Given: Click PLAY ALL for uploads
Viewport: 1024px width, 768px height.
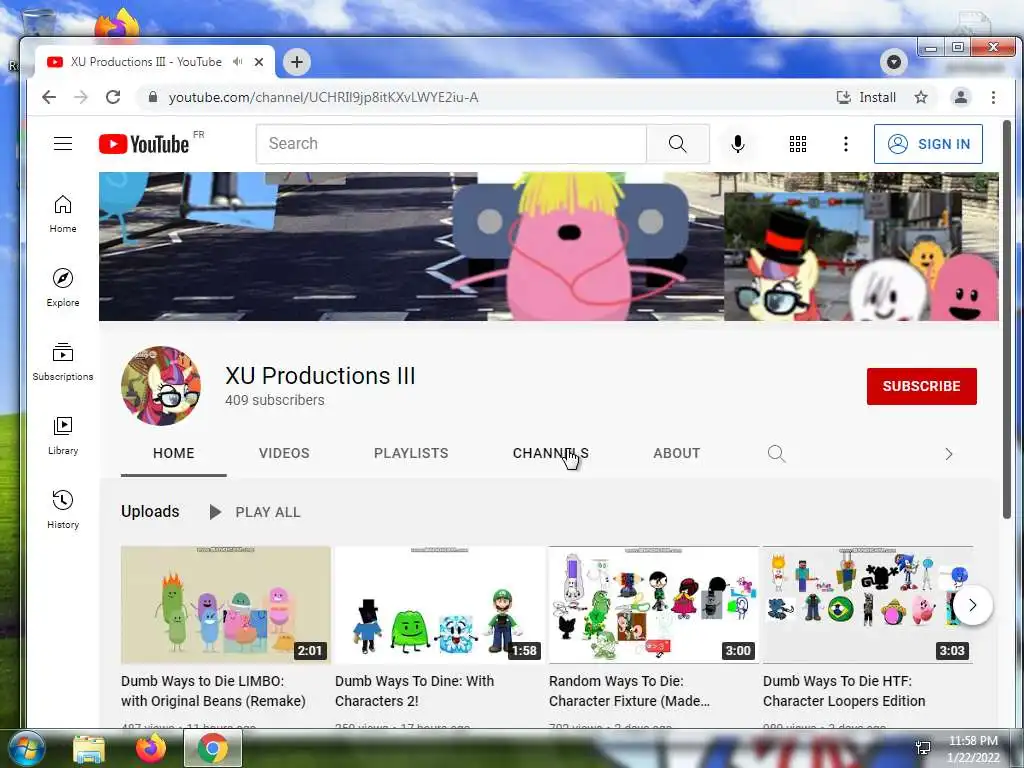Looking at the screenshot, I should [x=255, y=512].
